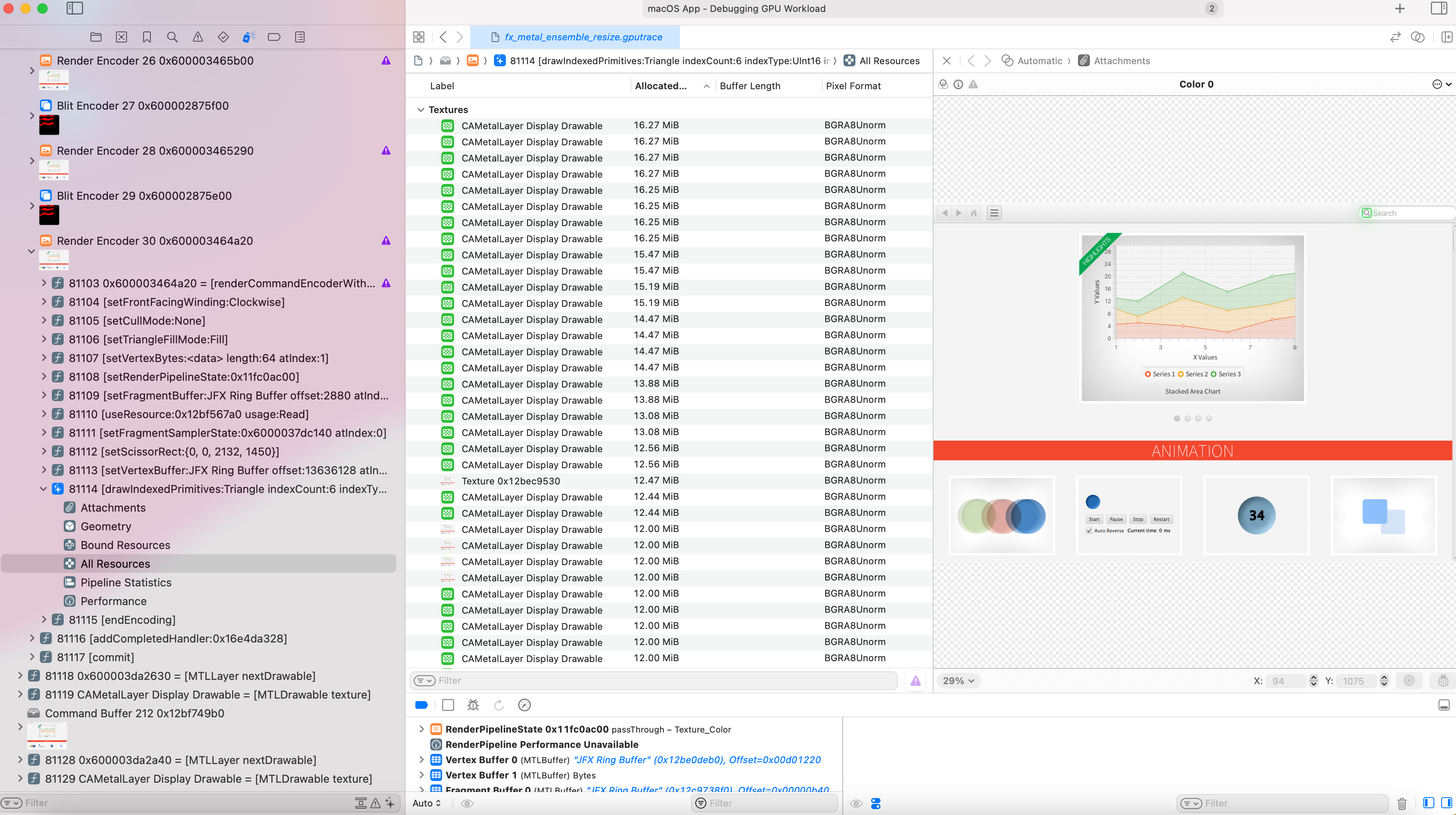Open the debug navigator spray-can icon
This screenshot has height=815, width=1456.
[x=248, y=37]
